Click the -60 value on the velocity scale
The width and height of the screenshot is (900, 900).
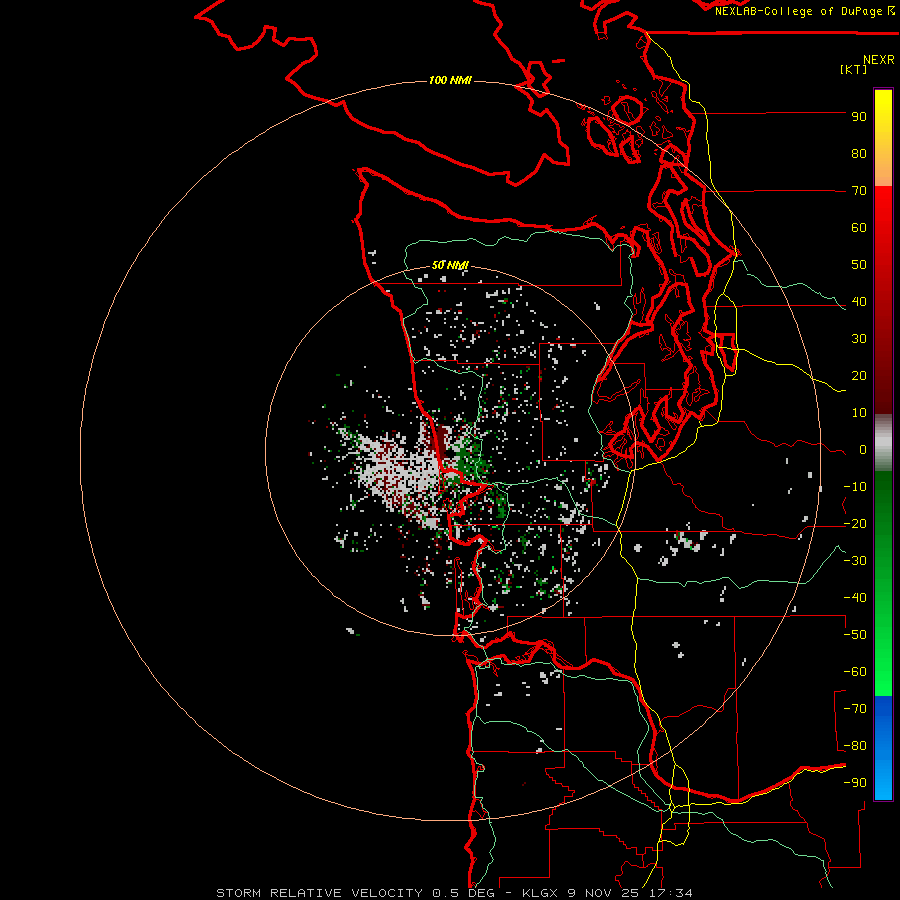click(855, 672)
